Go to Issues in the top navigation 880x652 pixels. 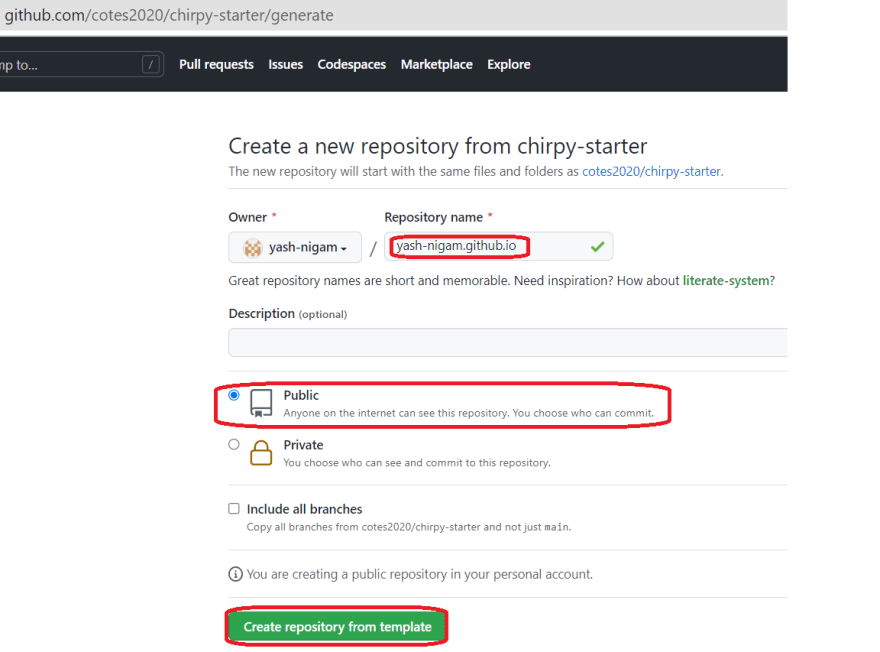(x=285, y=65)
